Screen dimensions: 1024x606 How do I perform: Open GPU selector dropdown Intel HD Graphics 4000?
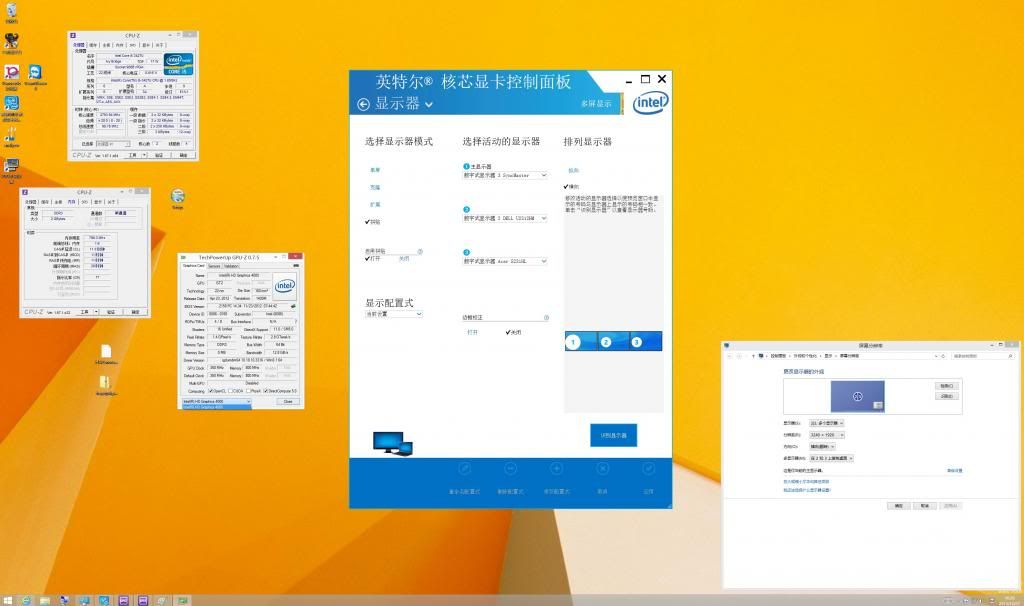216,402
